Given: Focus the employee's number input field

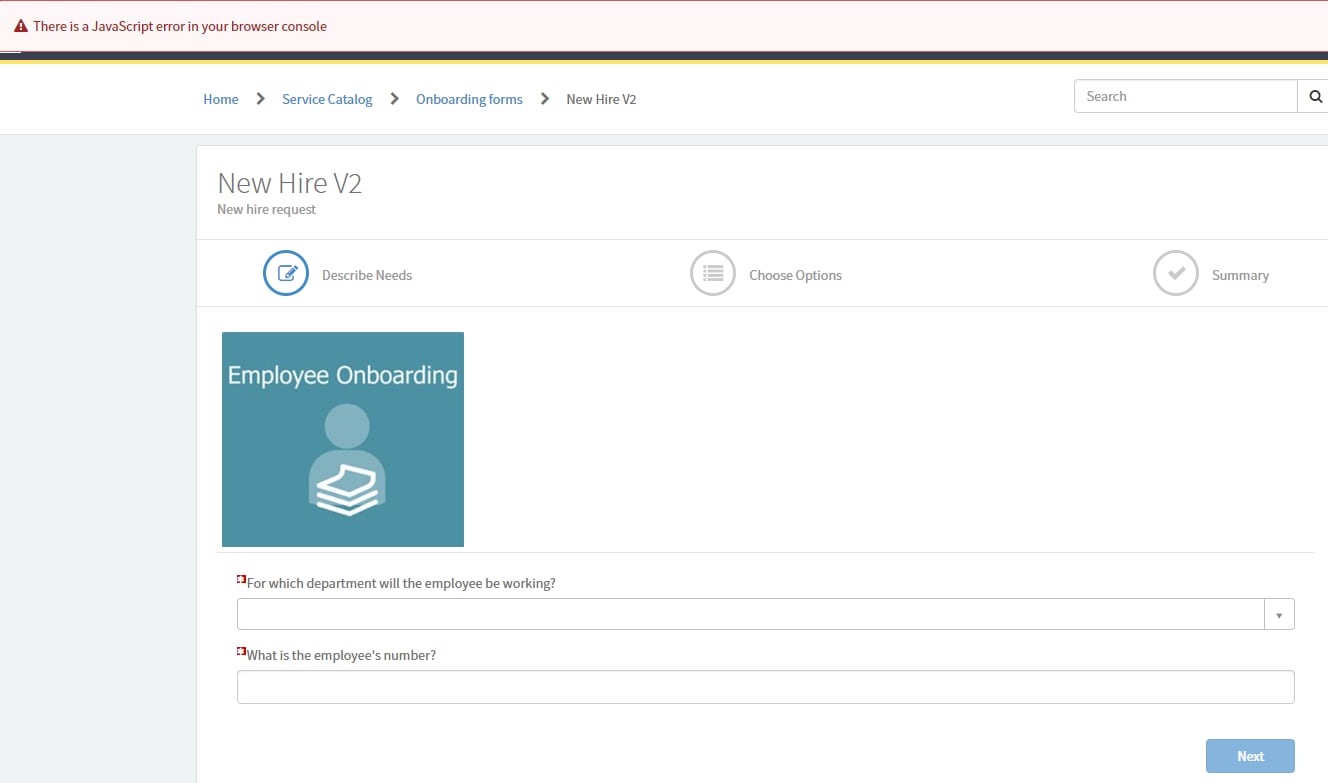Looking at the screenshot, I should pyautogui.click(x=766, y=687).
